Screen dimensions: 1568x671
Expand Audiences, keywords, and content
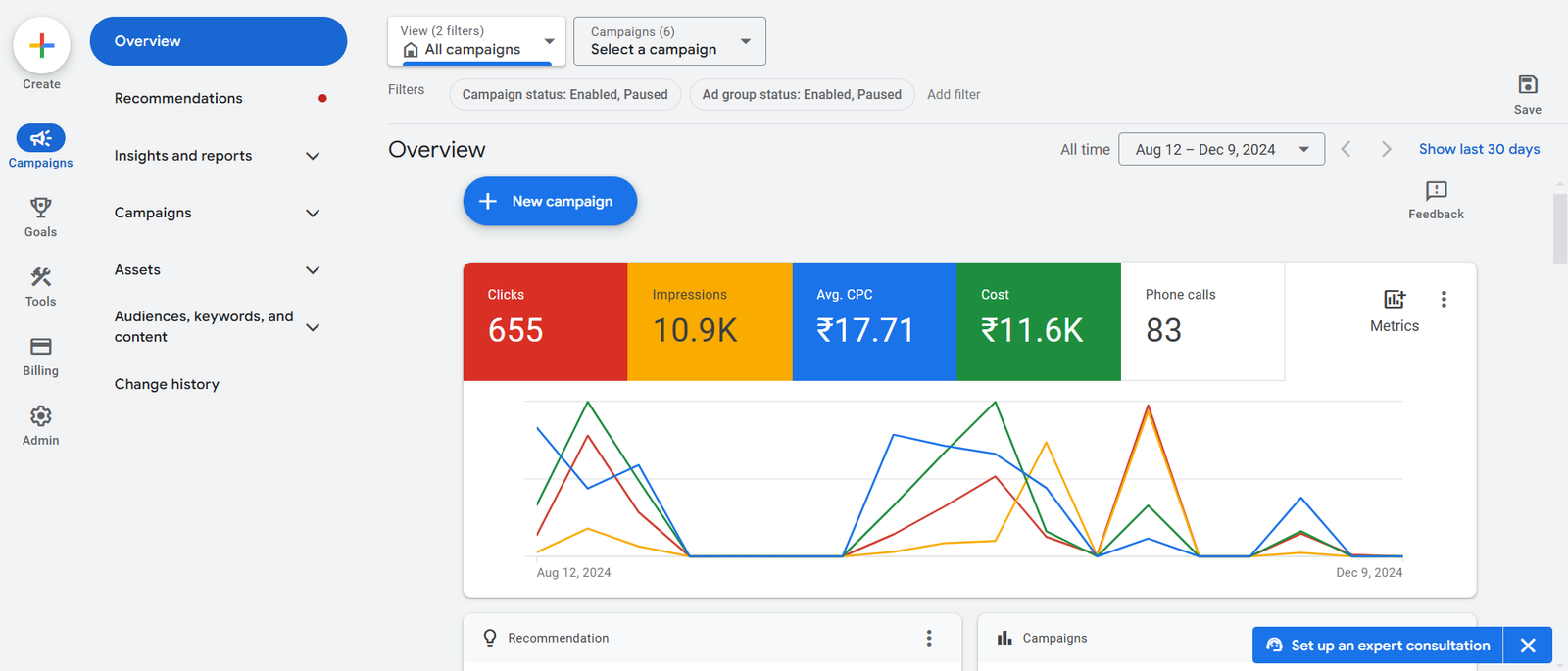[x=313, y=327]
